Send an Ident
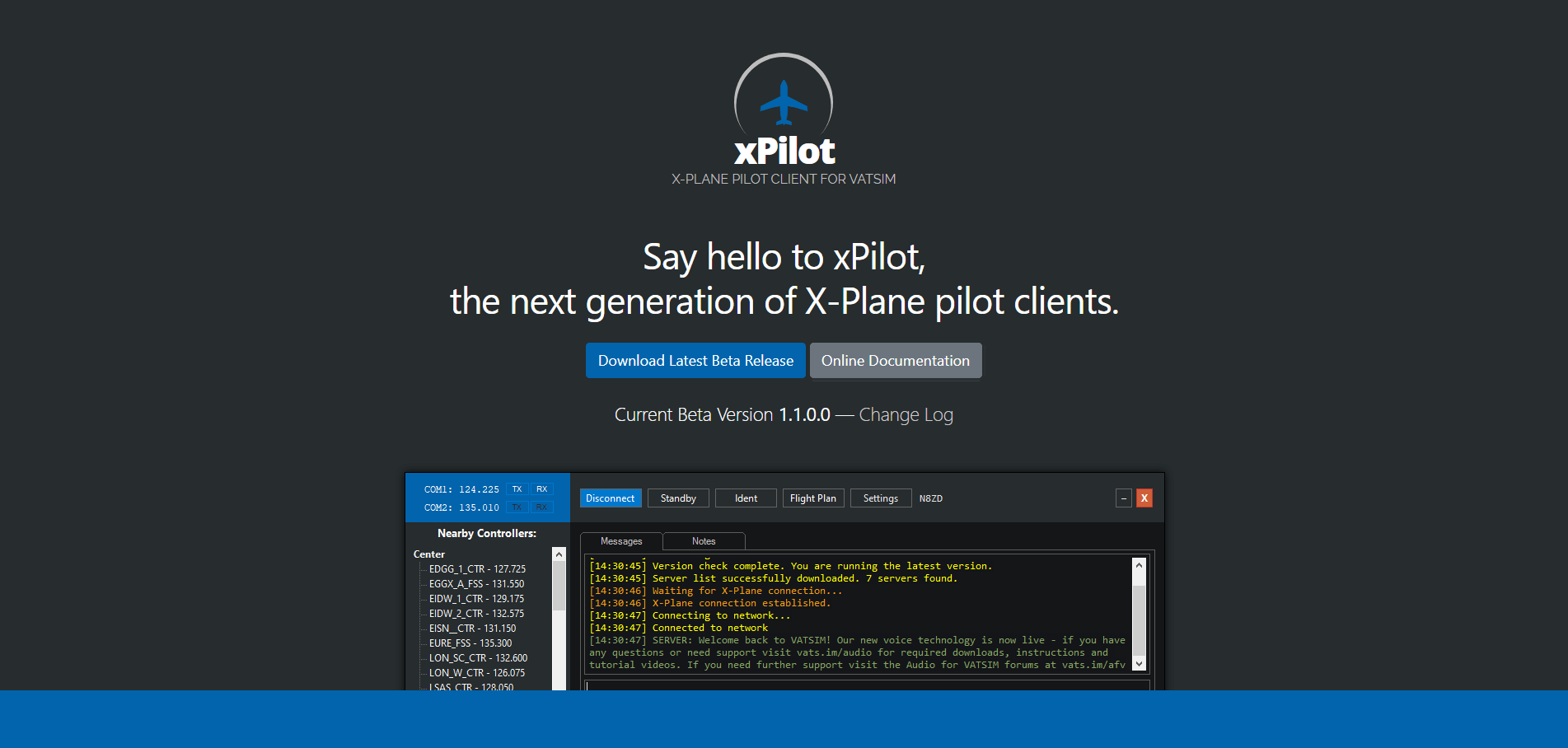Viewport: 1568px width, 748px height. click(745, 498)
